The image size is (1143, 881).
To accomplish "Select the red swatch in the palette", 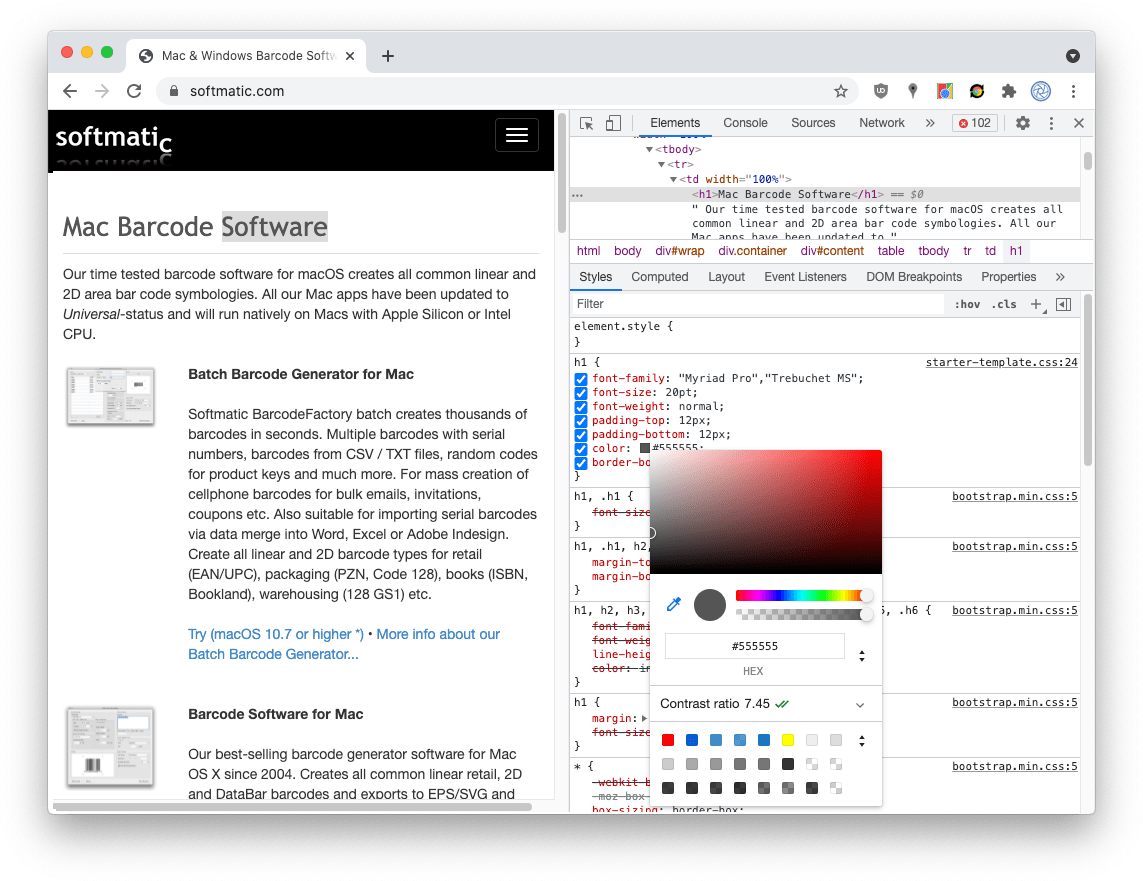I will click(668, 740).
